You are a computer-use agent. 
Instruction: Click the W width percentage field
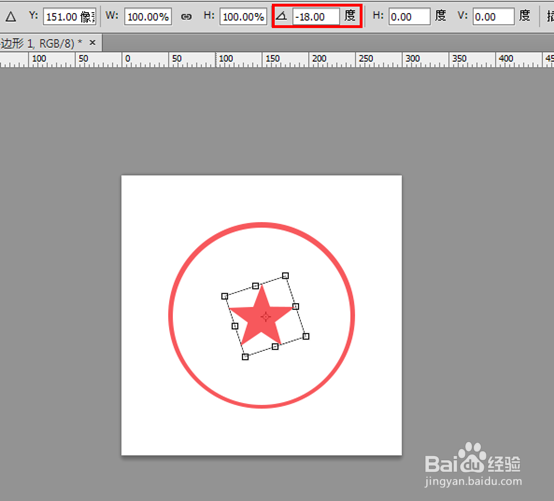[x=148, y=17]
